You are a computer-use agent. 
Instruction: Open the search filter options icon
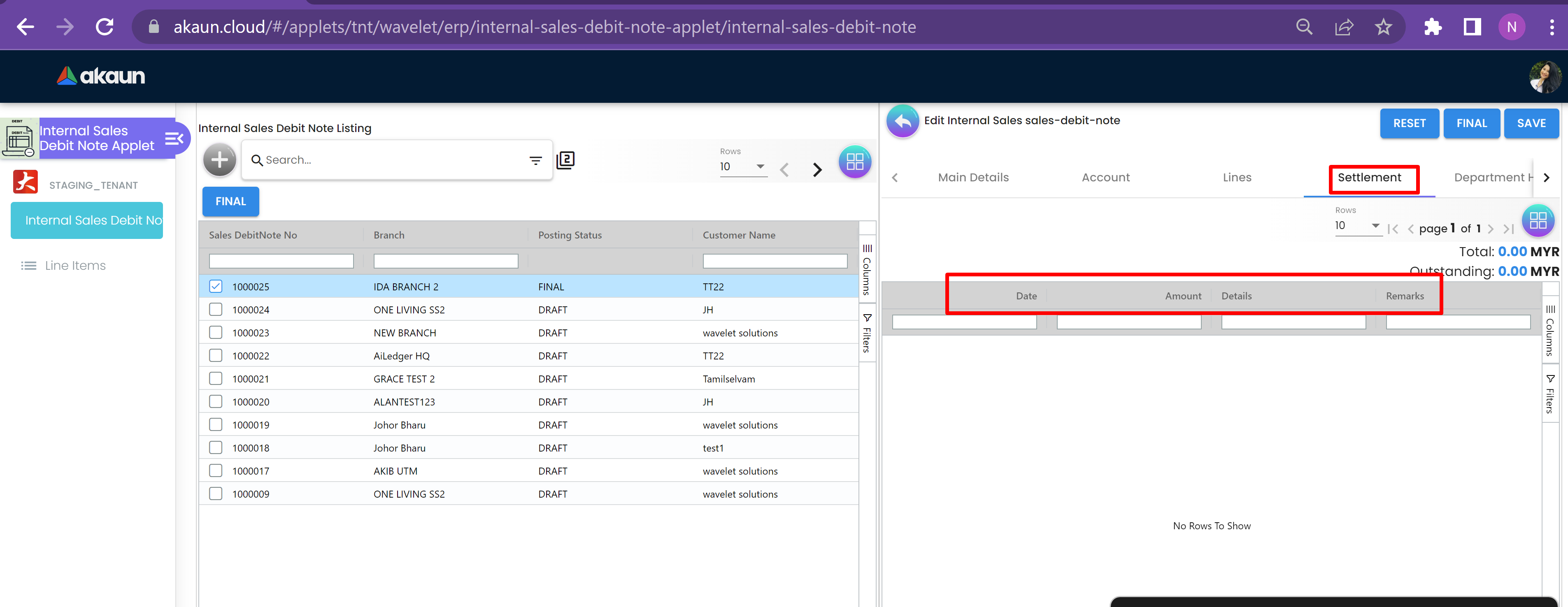(x=535, y=160)
